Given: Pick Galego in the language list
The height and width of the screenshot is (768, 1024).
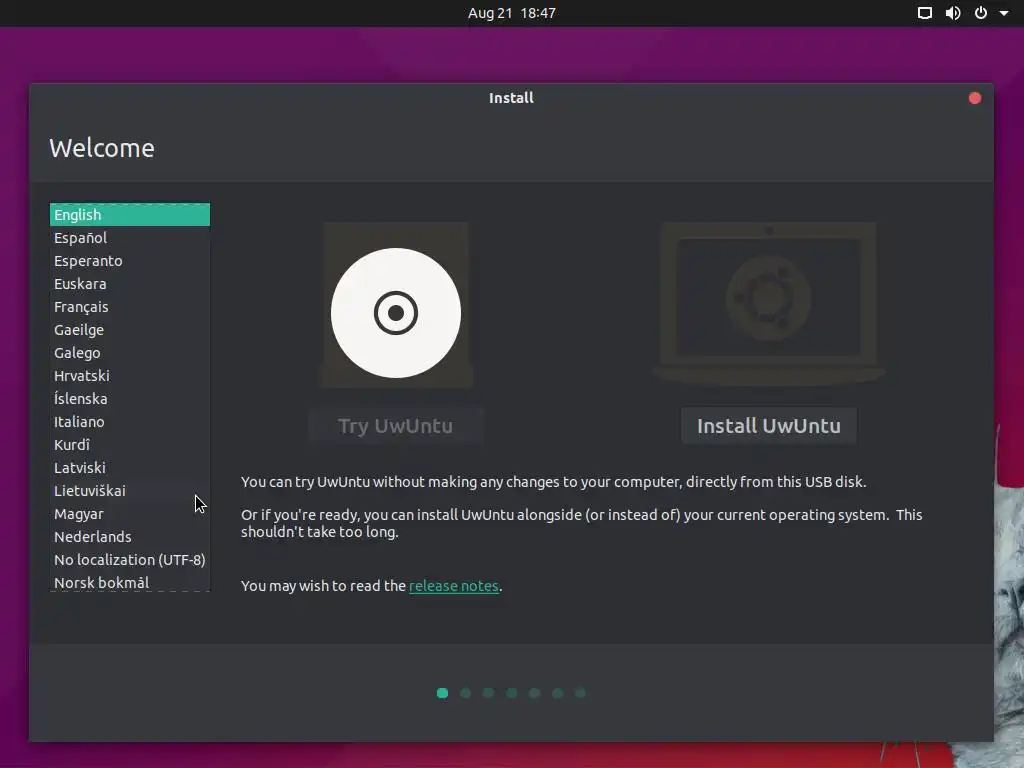Looking at the screenshot, I should click(130, 353).
